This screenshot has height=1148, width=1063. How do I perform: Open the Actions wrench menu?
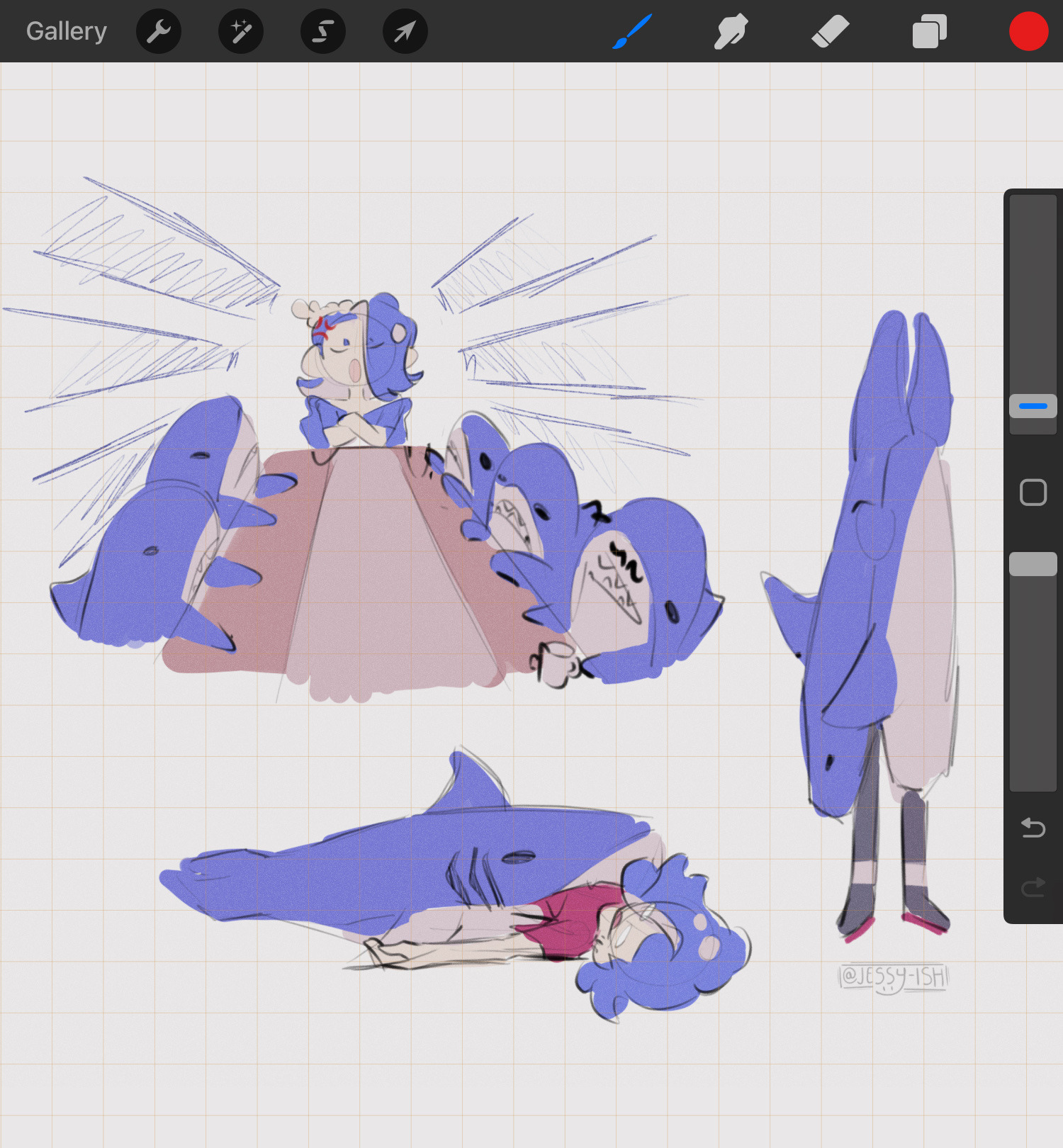click(159, 31)
